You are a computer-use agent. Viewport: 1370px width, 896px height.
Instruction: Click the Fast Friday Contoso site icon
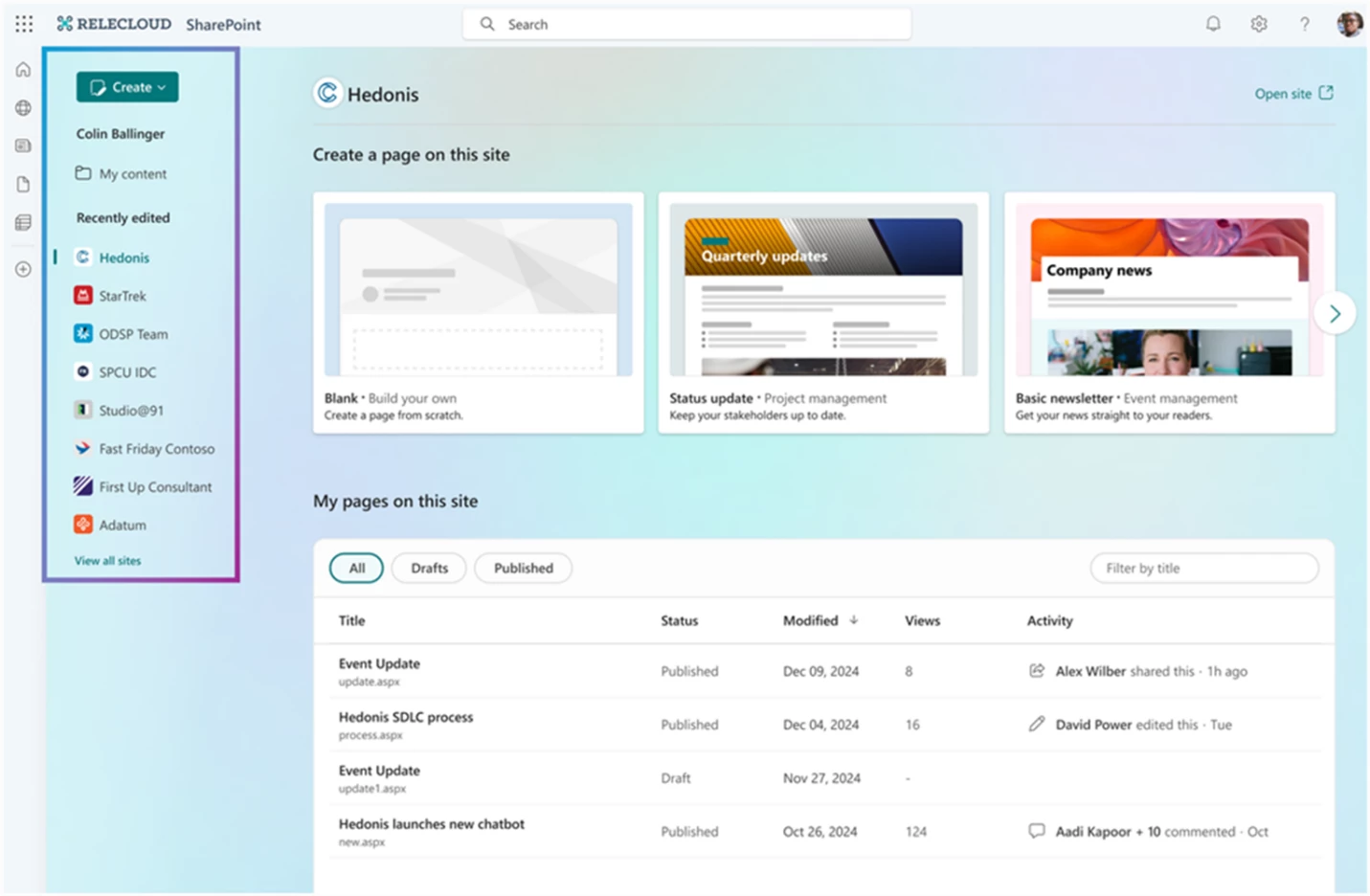tap(83, 448)
